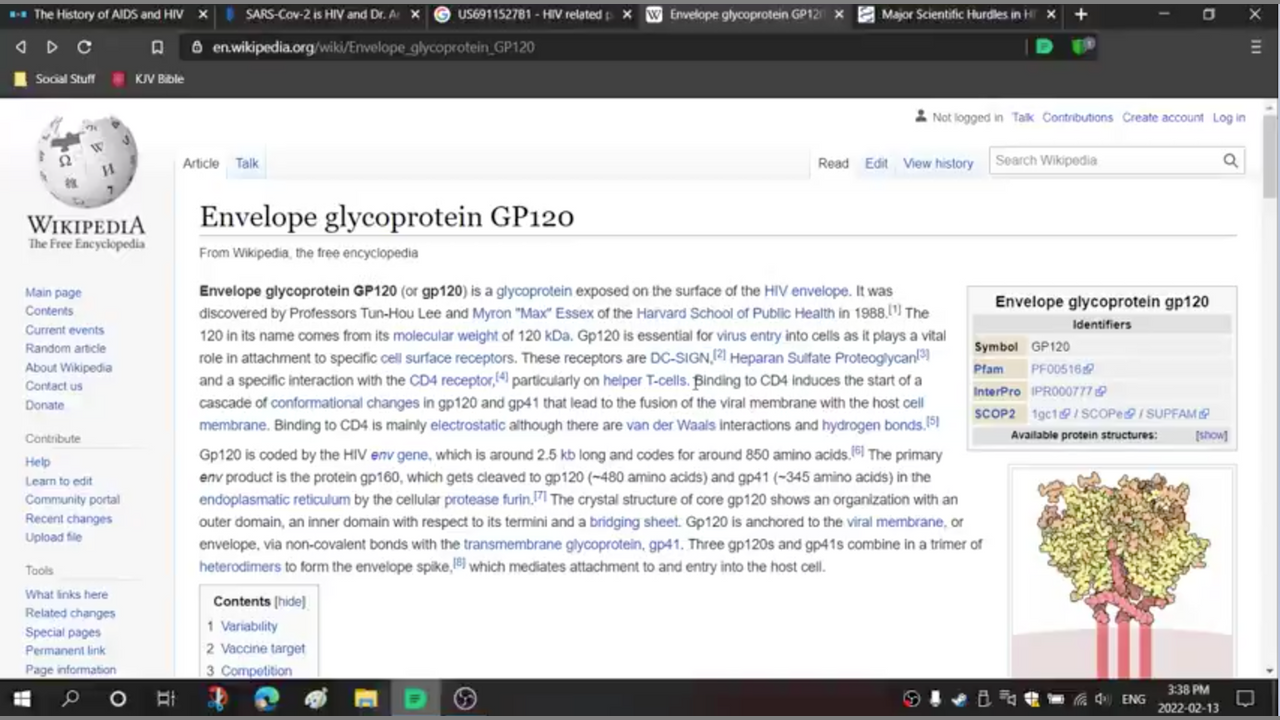Open a new browser tab

(1081, 15)
